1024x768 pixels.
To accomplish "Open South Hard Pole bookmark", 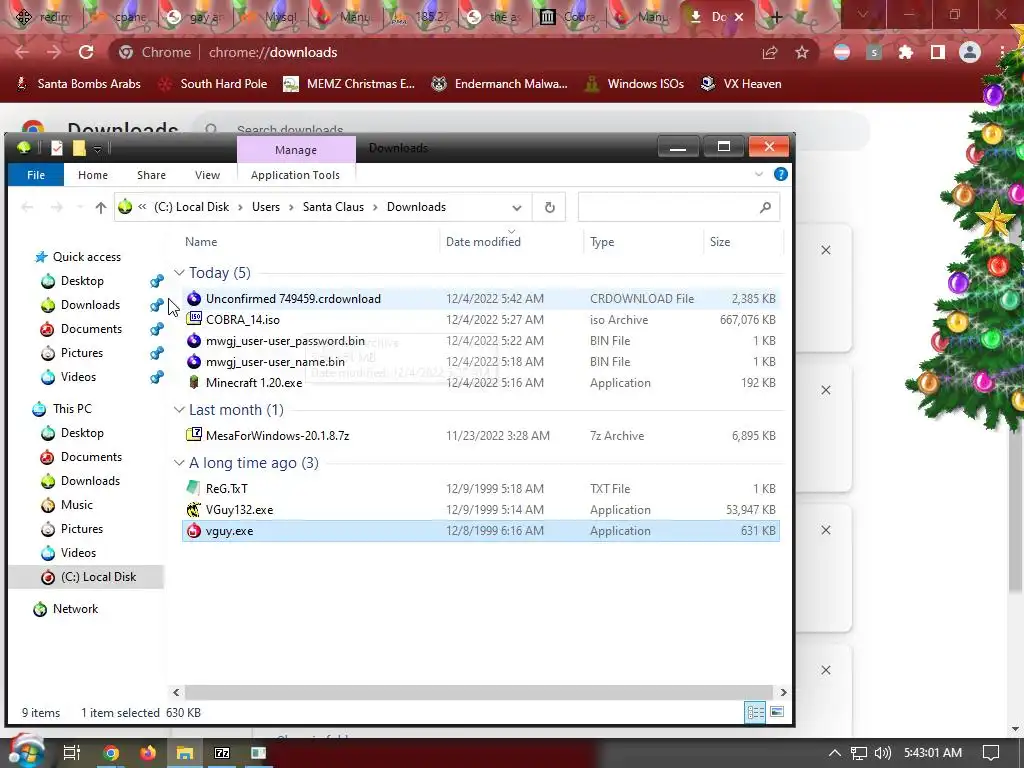I will [213, 84].
